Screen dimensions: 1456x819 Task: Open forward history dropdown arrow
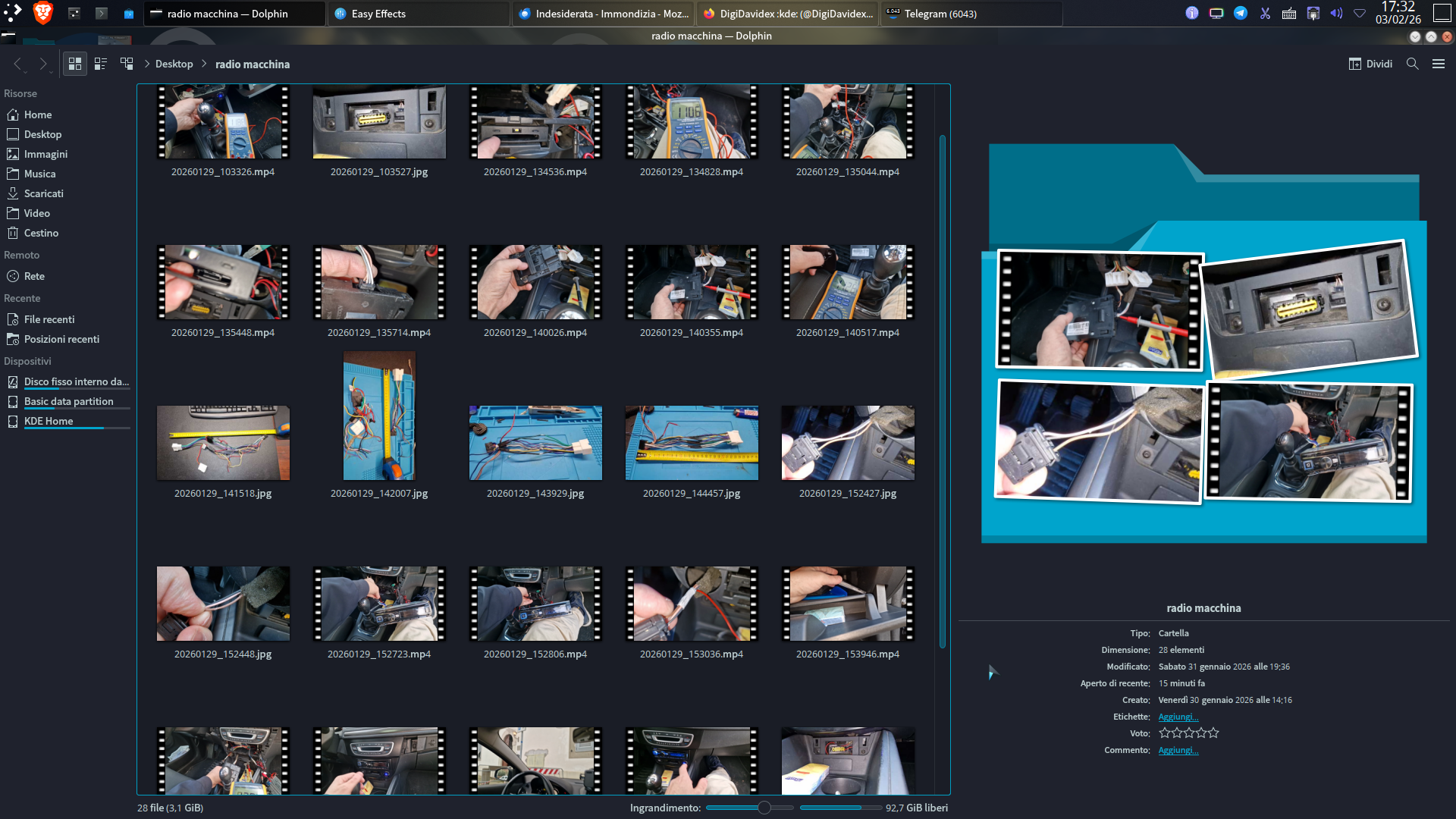52,71
